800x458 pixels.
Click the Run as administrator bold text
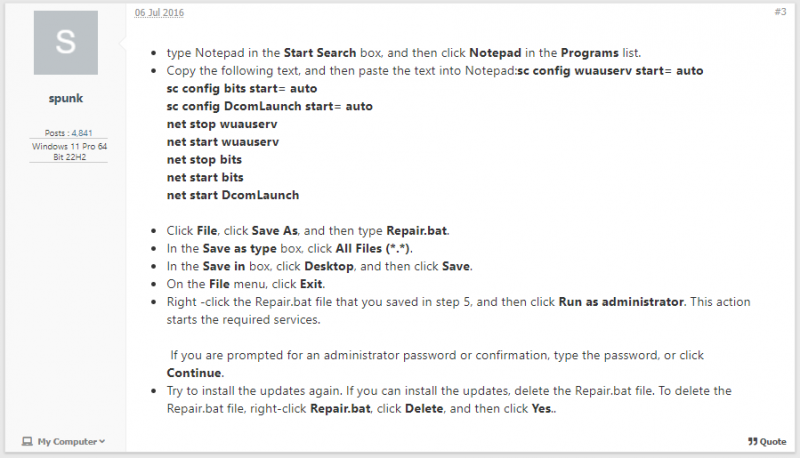click(x=621, y=302)
